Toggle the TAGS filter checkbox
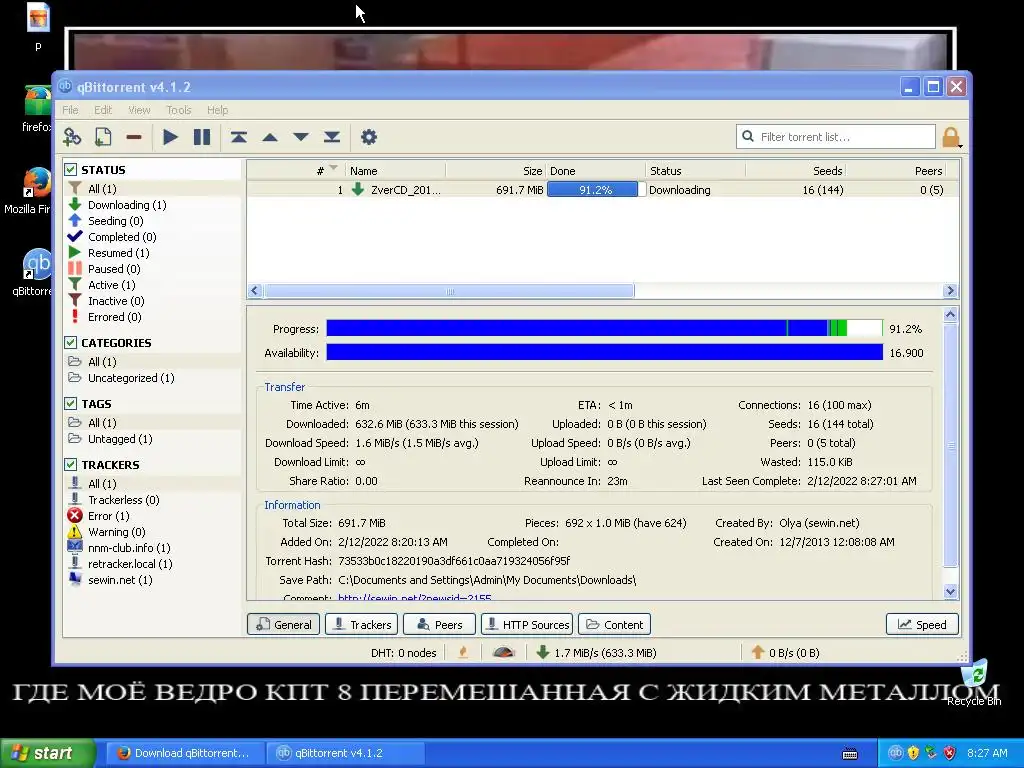 [x=71, y=404]
